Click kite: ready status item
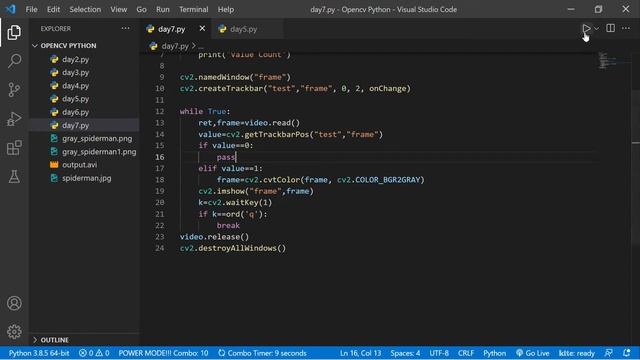Viewport: 640px width, 360px height. click(x=576, y=353)
